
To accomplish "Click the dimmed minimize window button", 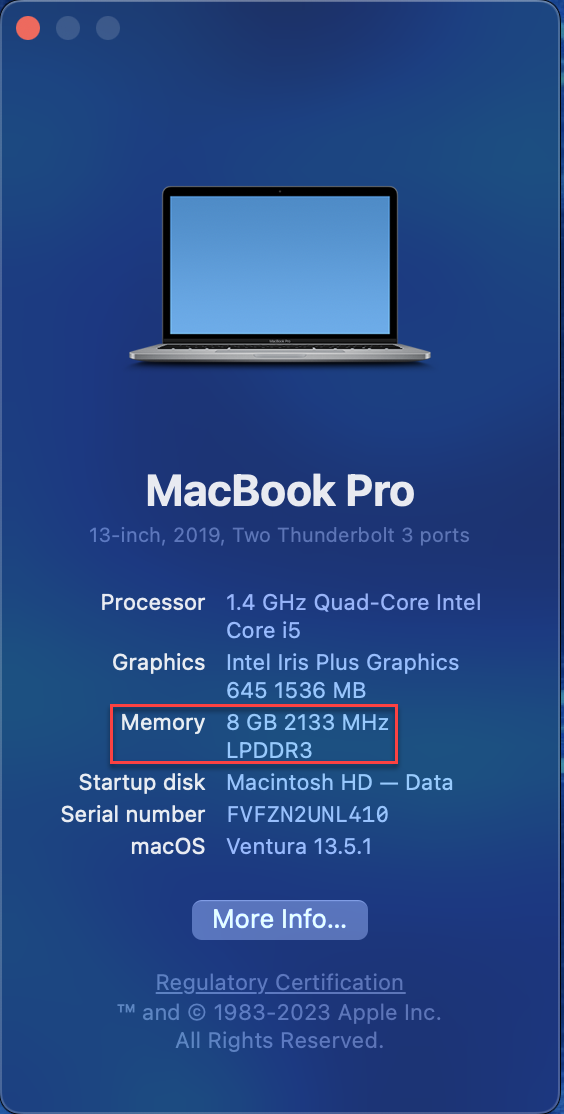I will [x=68, y=28].
